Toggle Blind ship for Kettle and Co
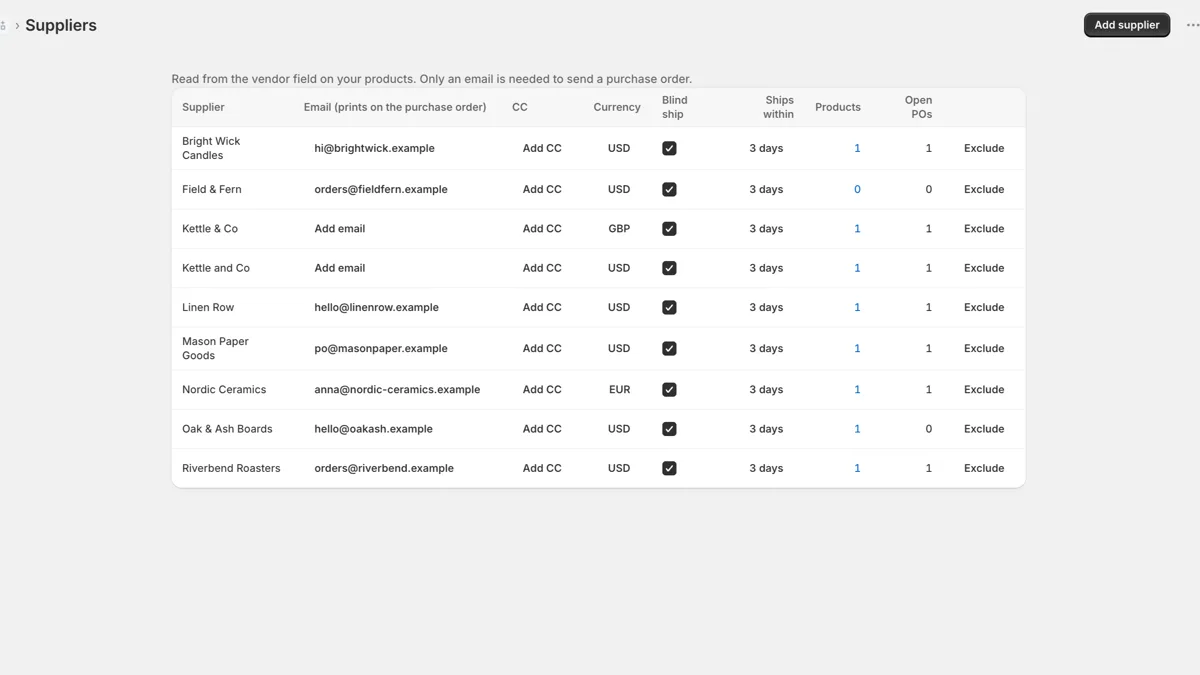 click(x=669, y=268)
